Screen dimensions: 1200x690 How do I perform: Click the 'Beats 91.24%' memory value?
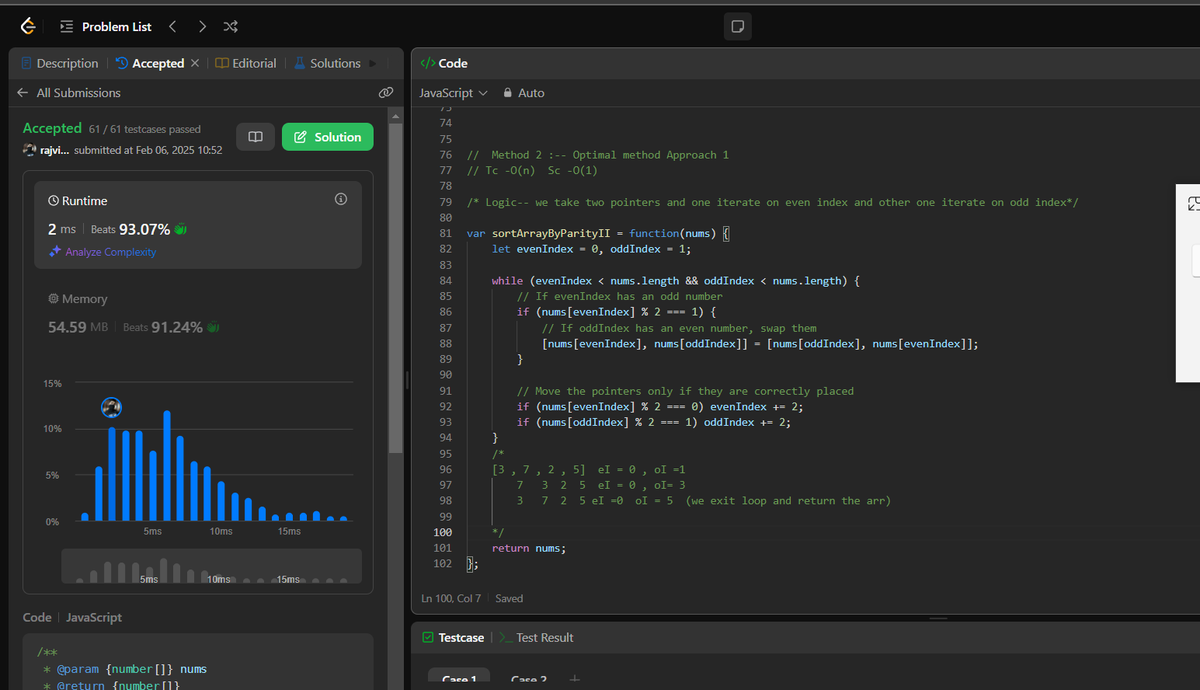coord(163,327)
